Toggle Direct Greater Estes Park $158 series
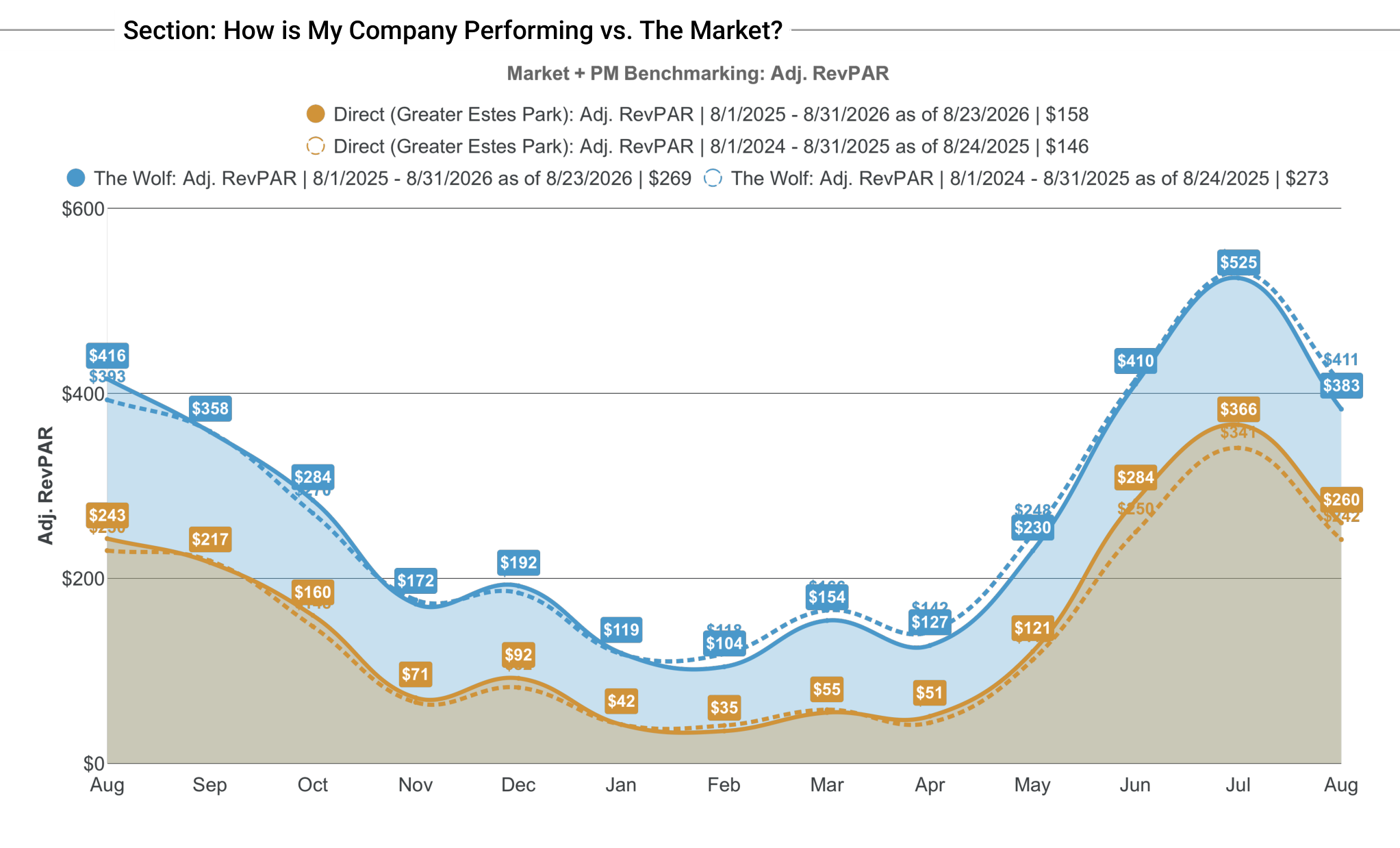 (698, 114)
